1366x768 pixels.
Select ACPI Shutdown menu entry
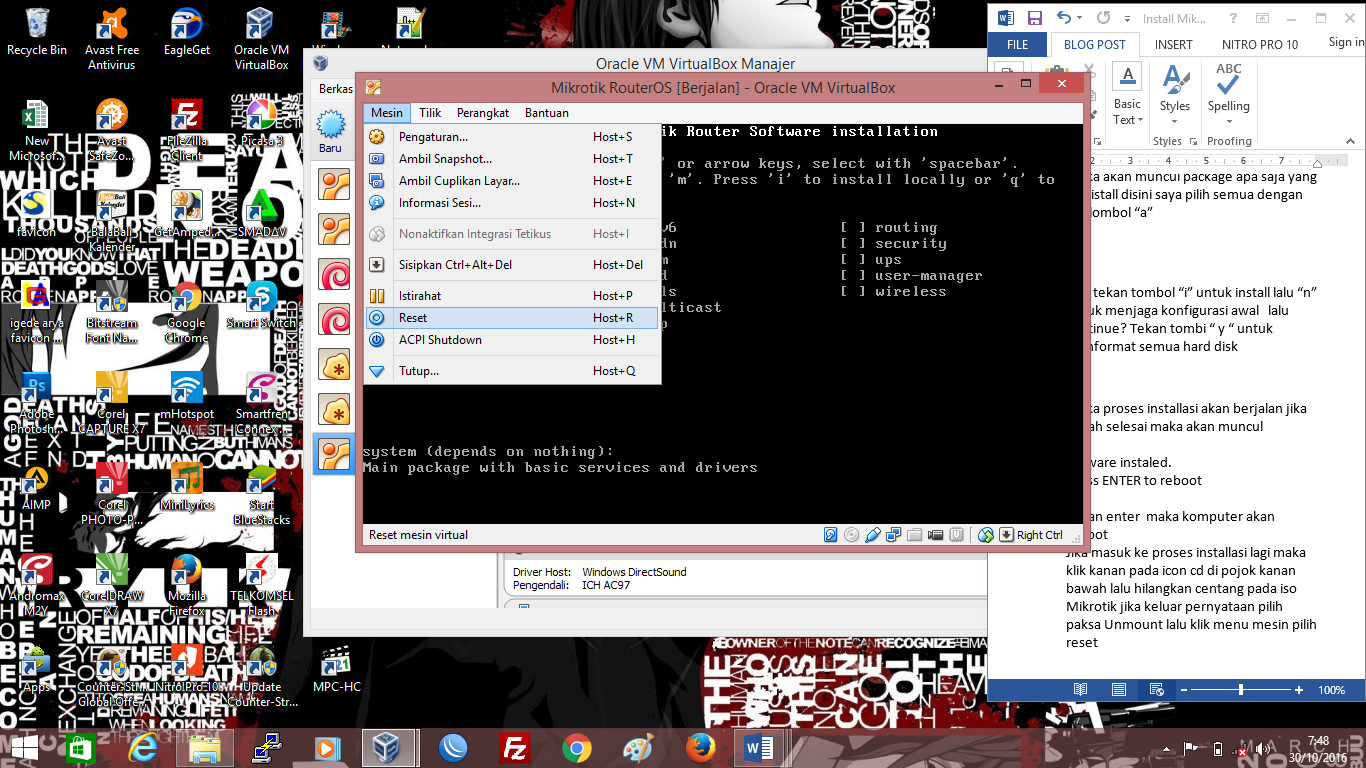(513, 340)
